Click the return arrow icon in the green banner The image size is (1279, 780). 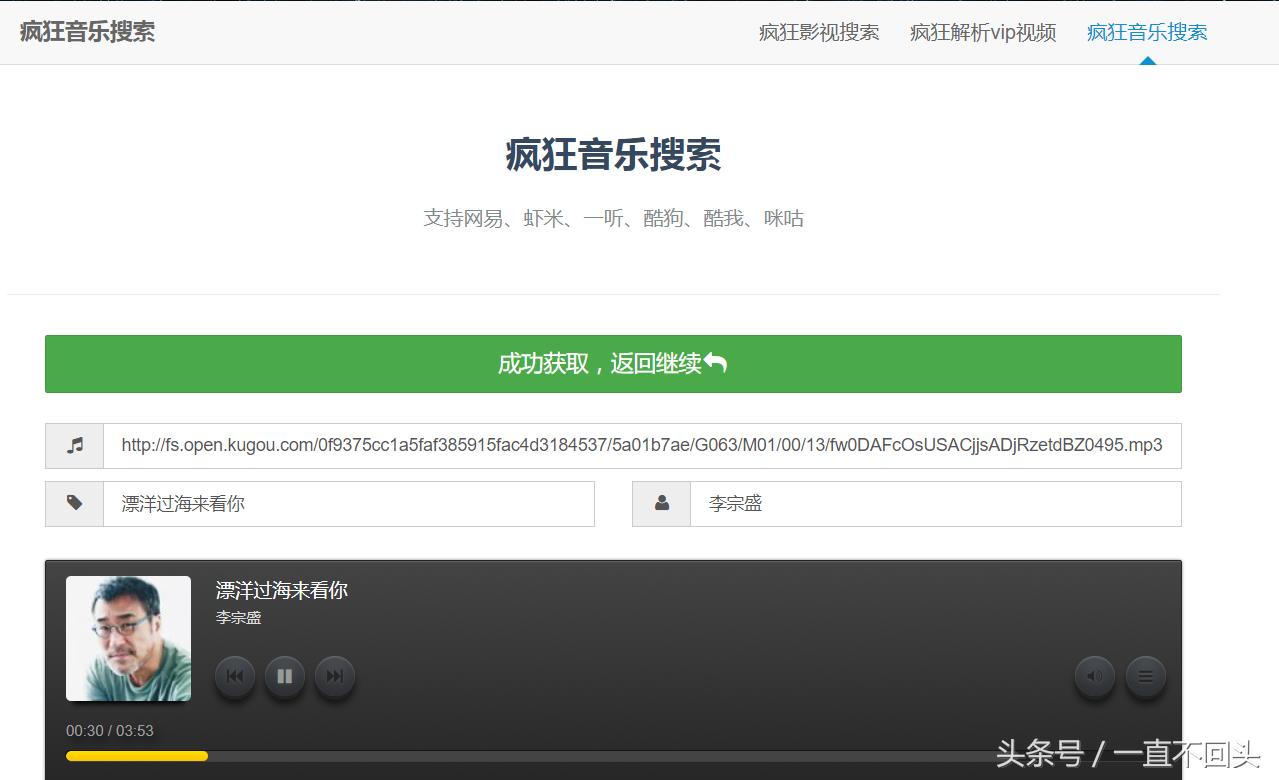coord(715,363)
